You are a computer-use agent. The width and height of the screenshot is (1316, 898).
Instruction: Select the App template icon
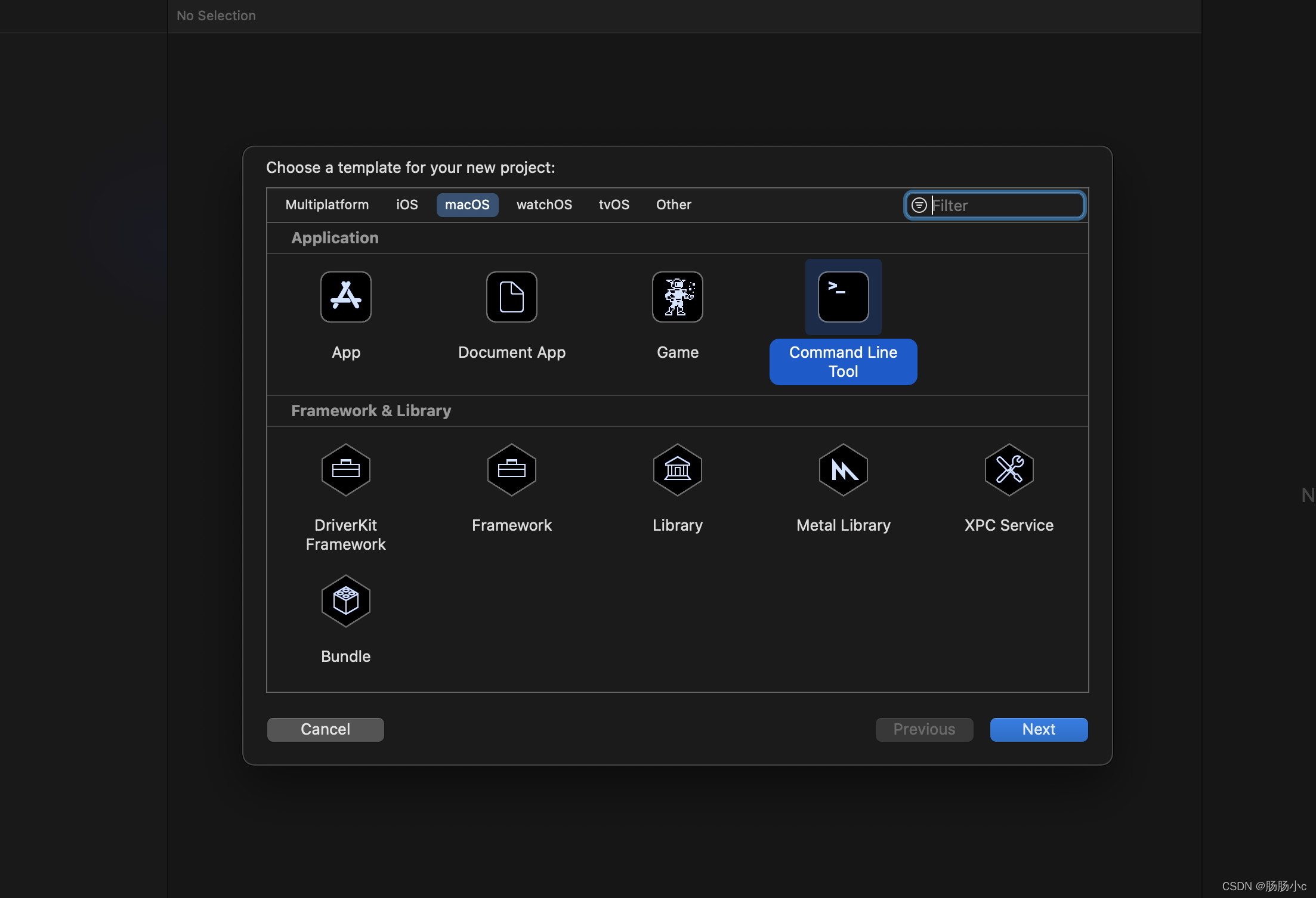[x=346, y=297]
